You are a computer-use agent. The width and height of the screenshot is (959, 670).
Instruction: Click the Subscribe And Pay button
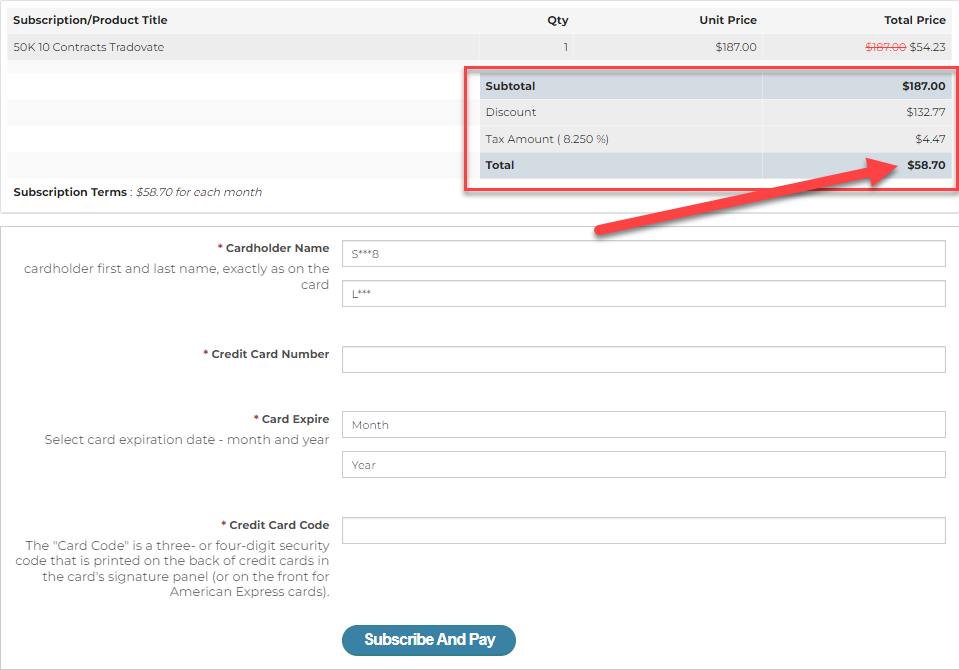click(428, 640)
